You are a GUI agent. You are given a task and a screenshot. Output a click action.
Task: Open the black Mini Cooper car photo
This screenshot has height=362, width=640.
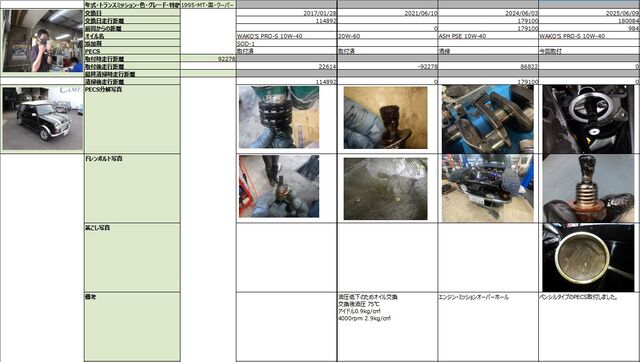tap(42, 118)
